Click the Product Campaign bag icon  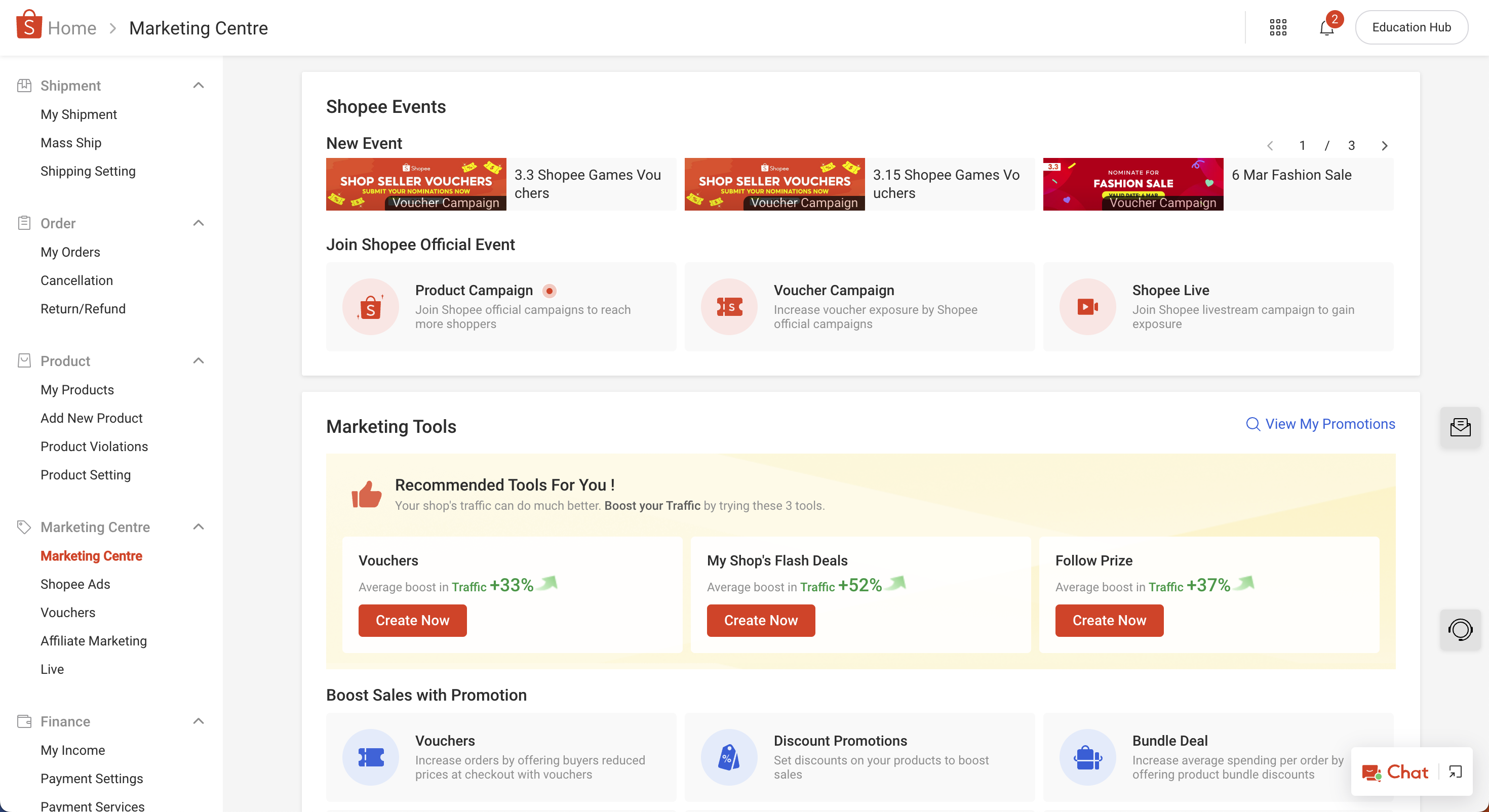coord(371,307)
